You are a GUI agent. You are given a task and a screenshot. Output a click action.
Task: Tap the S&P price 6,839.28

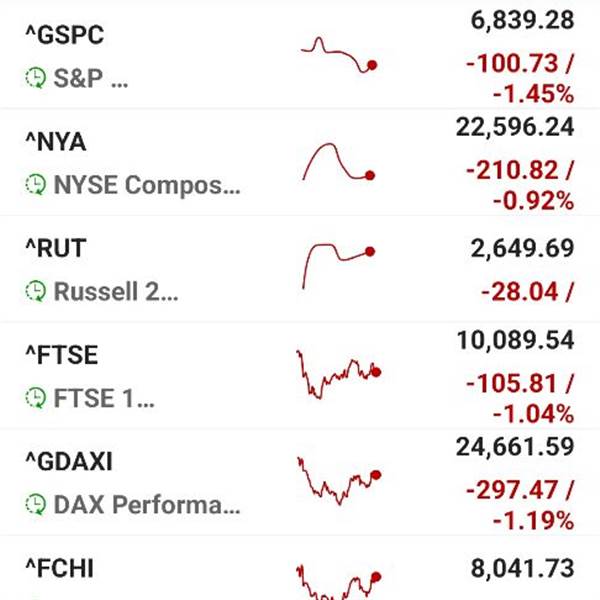tap(522, 20)
